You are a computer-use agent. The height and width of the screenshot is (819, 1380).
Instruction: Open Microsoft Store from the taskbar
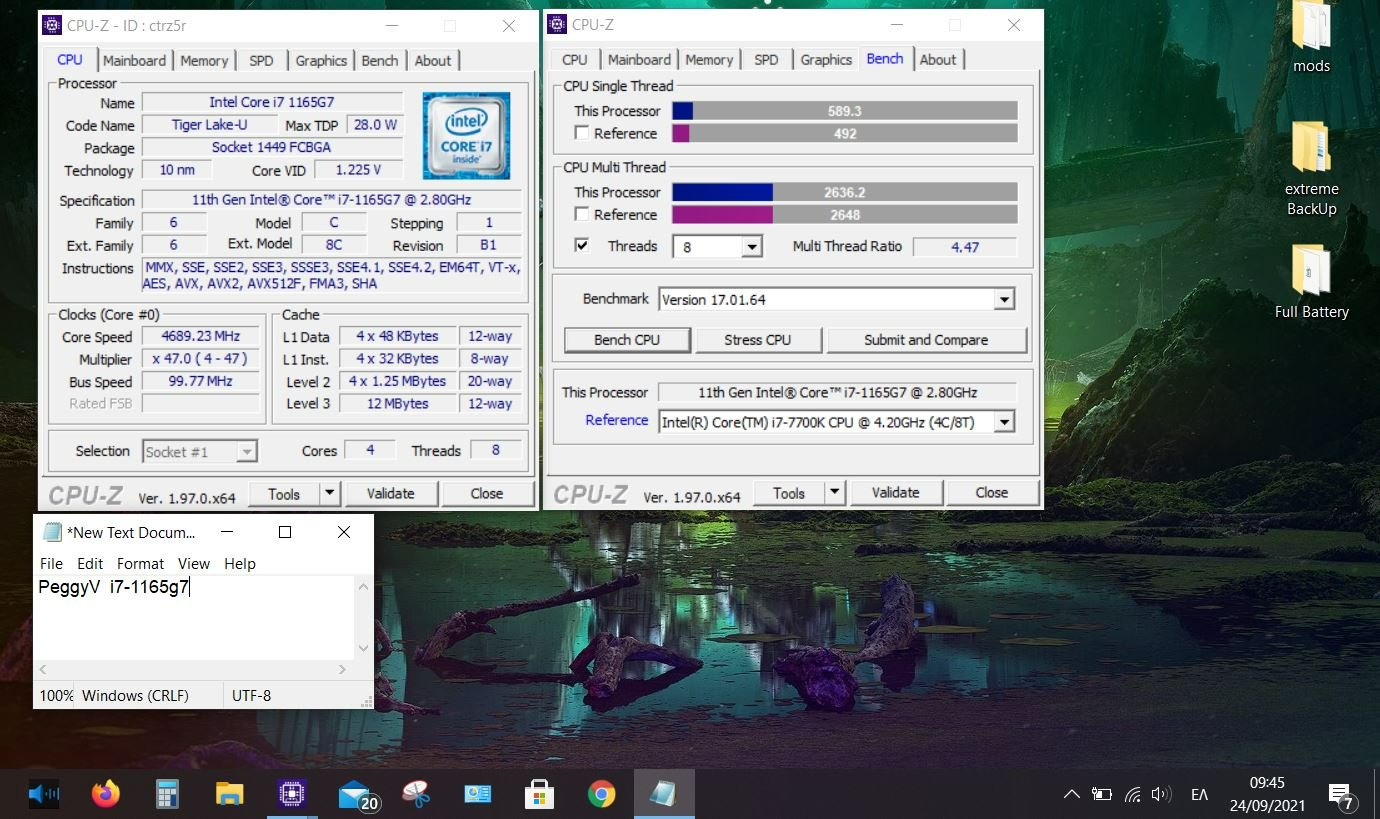click(x=539, y=795)
